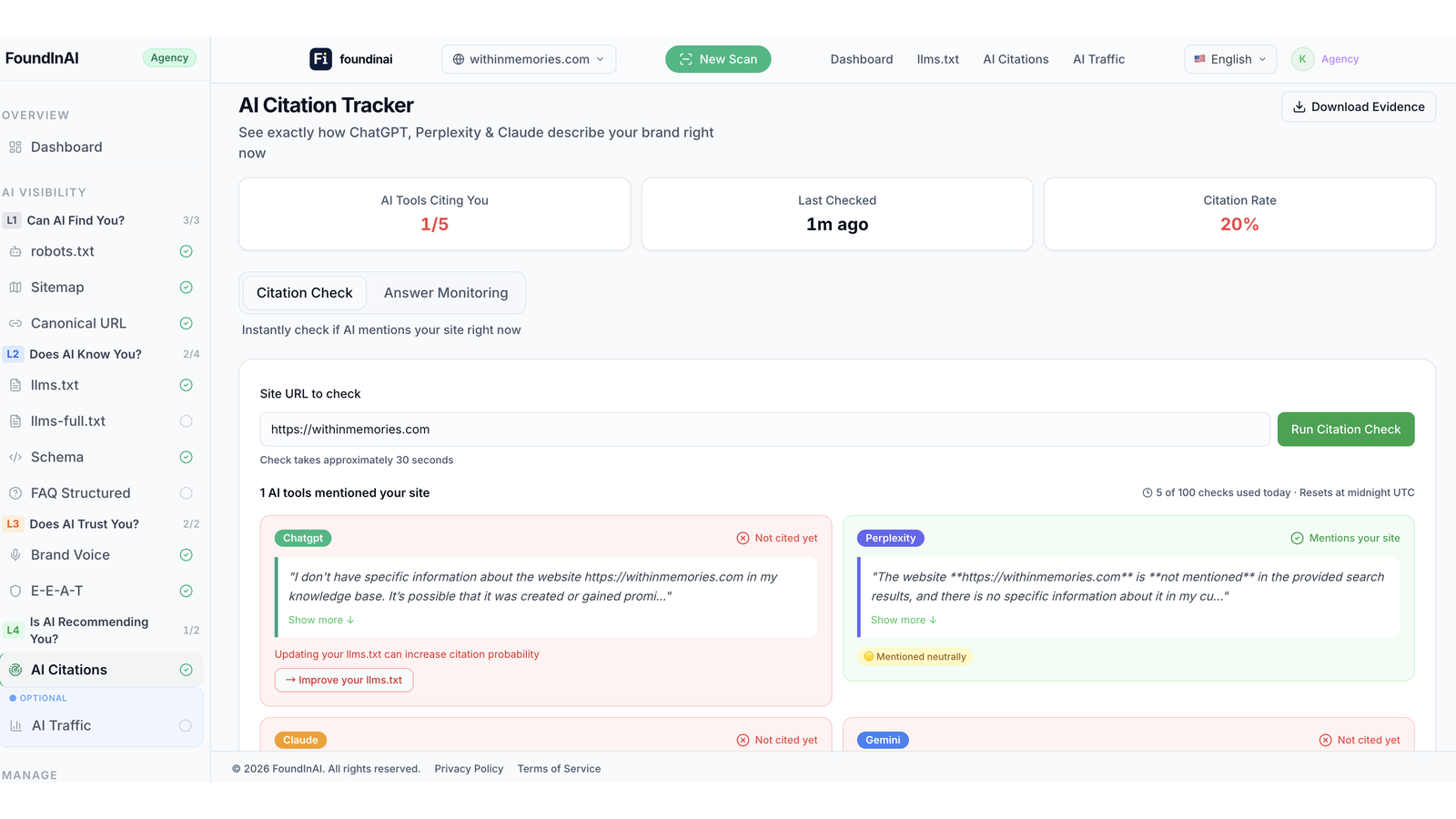Expand the Does AI Know You section
Image resolution: width=1456 pixels, height=819 pixels.
pyautogui.click(x=101, y=354)
